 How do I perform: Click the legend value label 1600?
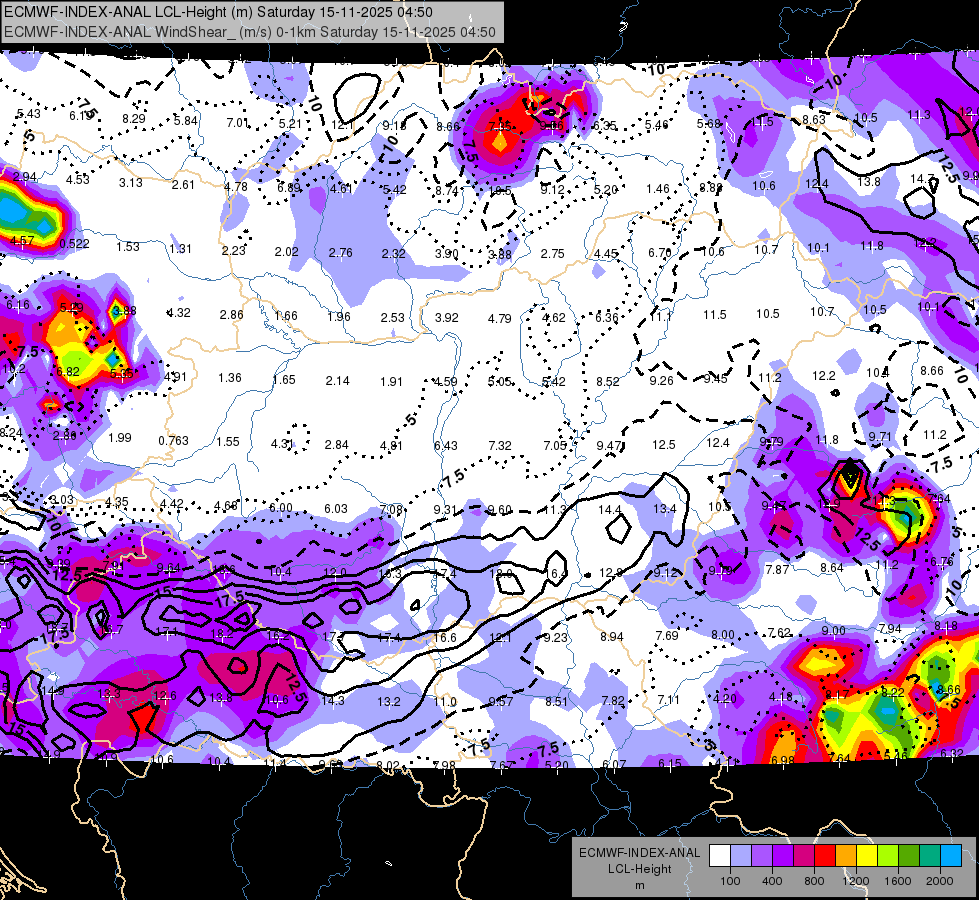click(x=897, y=881)
